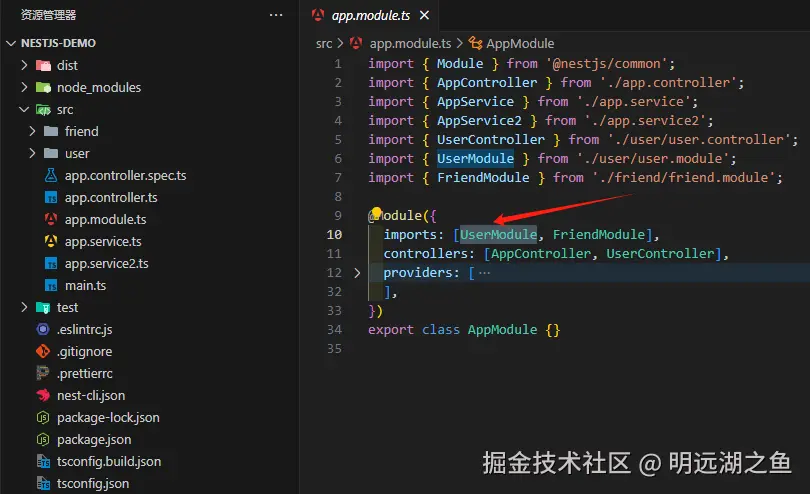810x494 pixels.
Task: Click the src breadcrumb segment
Action: [324, 44]
